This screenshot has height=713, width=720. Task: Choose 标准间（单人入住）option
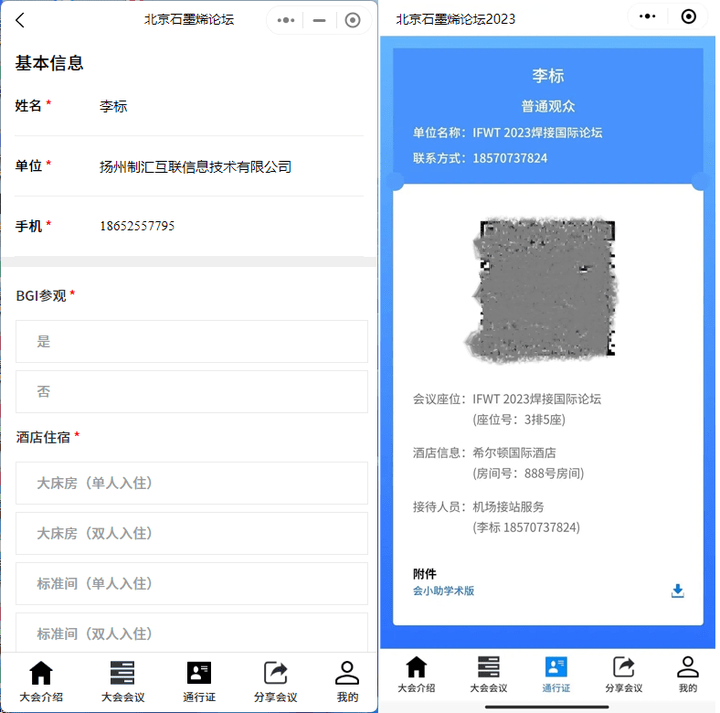(x=191, y=584)
